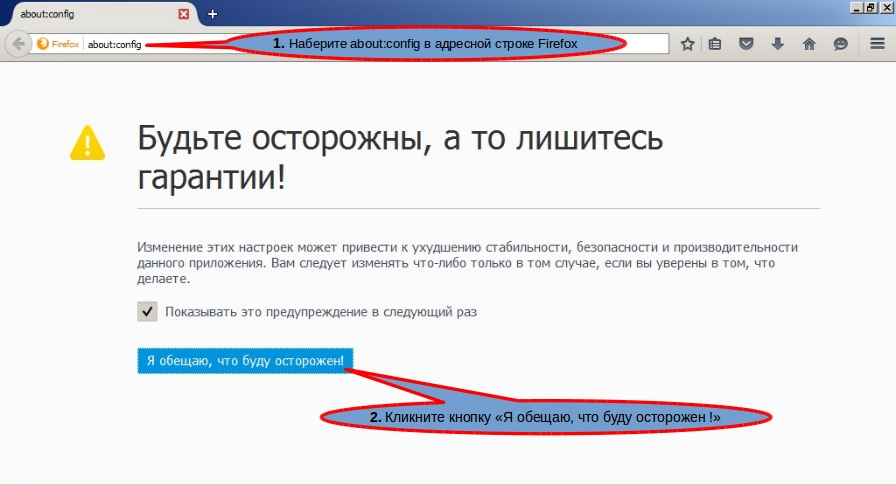Click the yellow warning triangle icon
The width and height of the screenshot is (896, 485).
tap(87, 143)
